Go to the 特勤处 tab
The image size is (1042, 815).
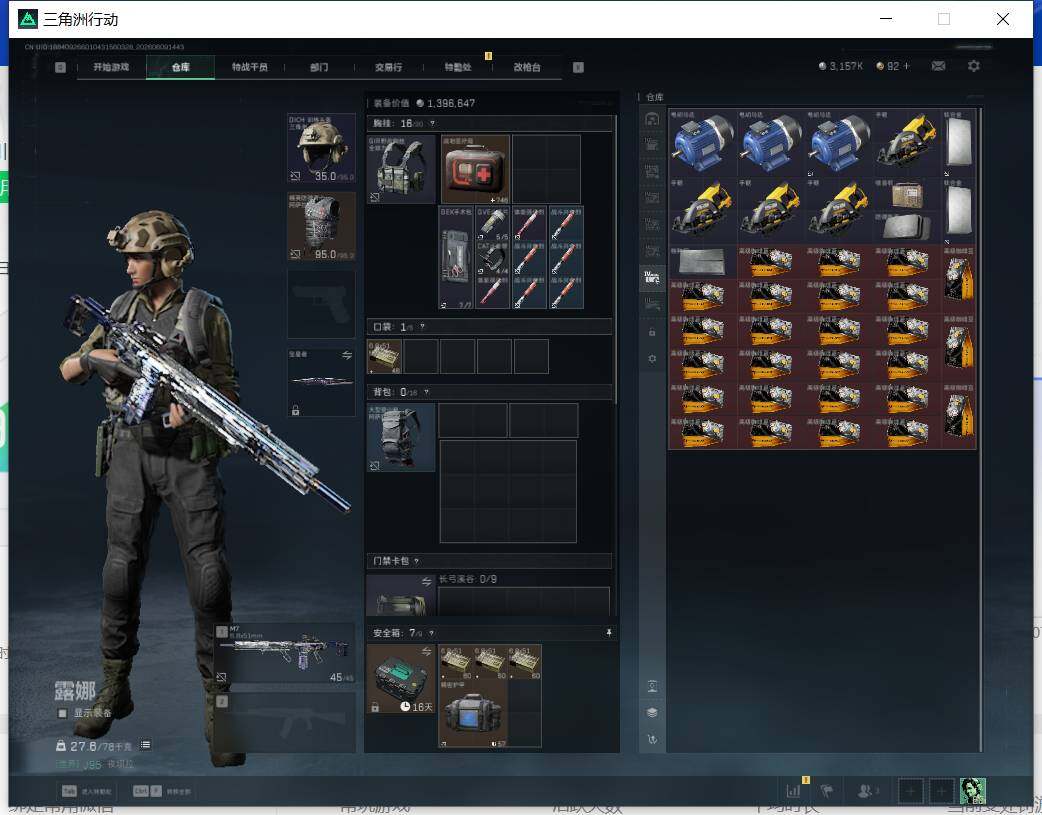pos(458,67)
